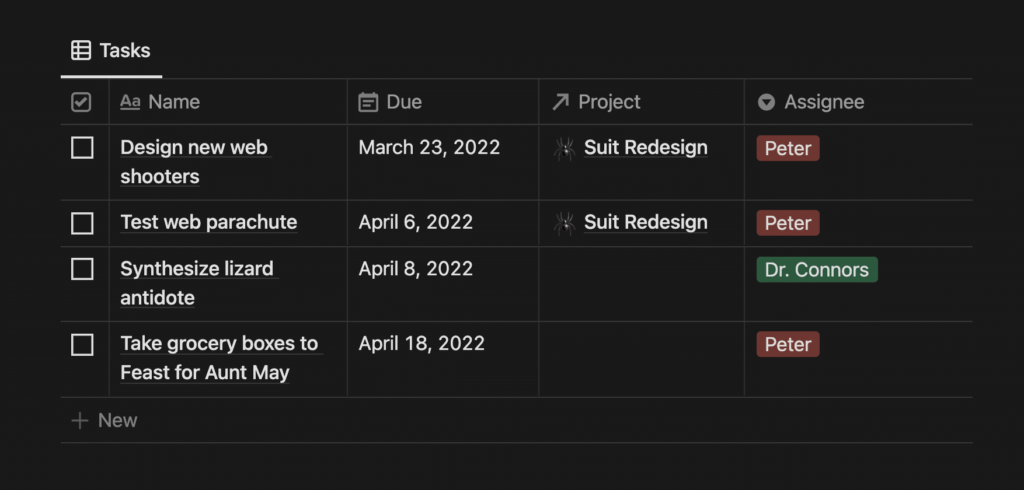This screenshot has height=490, width=1024.
Task: Mark Synthesize lizard antidote as done
Action: click(82, 269)
